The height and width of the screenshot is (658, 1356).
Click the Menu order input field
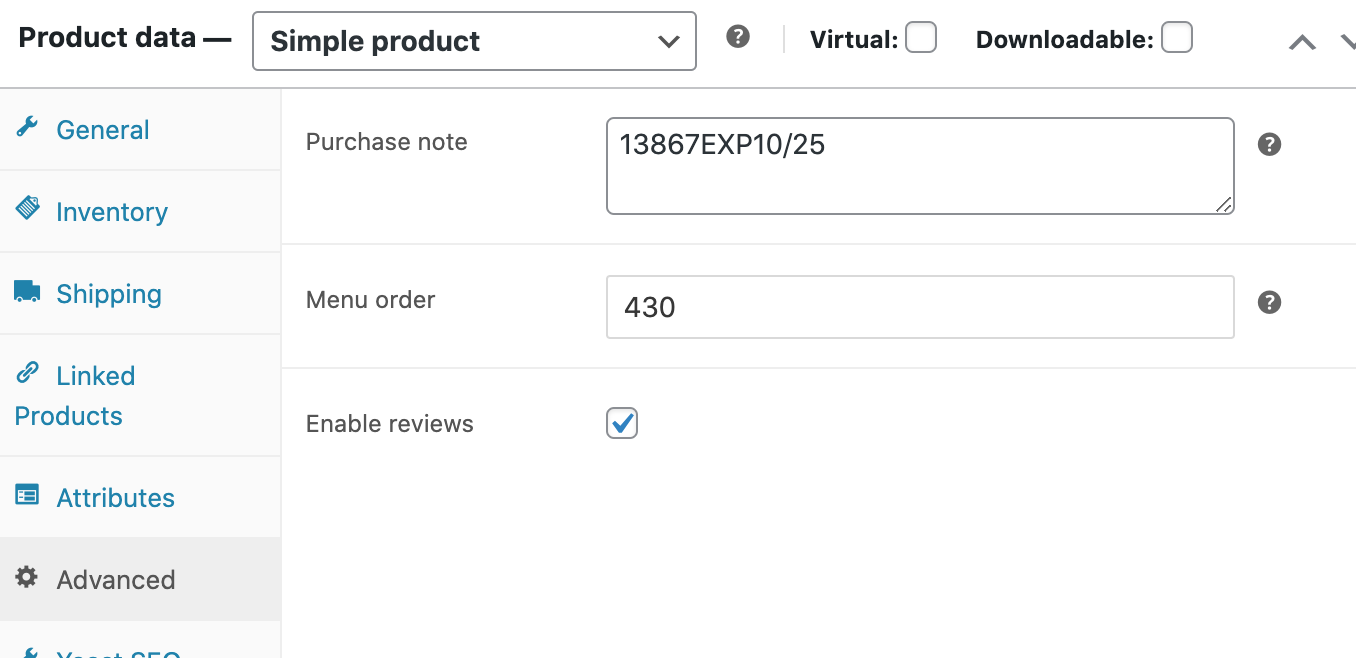pos(920,307)
